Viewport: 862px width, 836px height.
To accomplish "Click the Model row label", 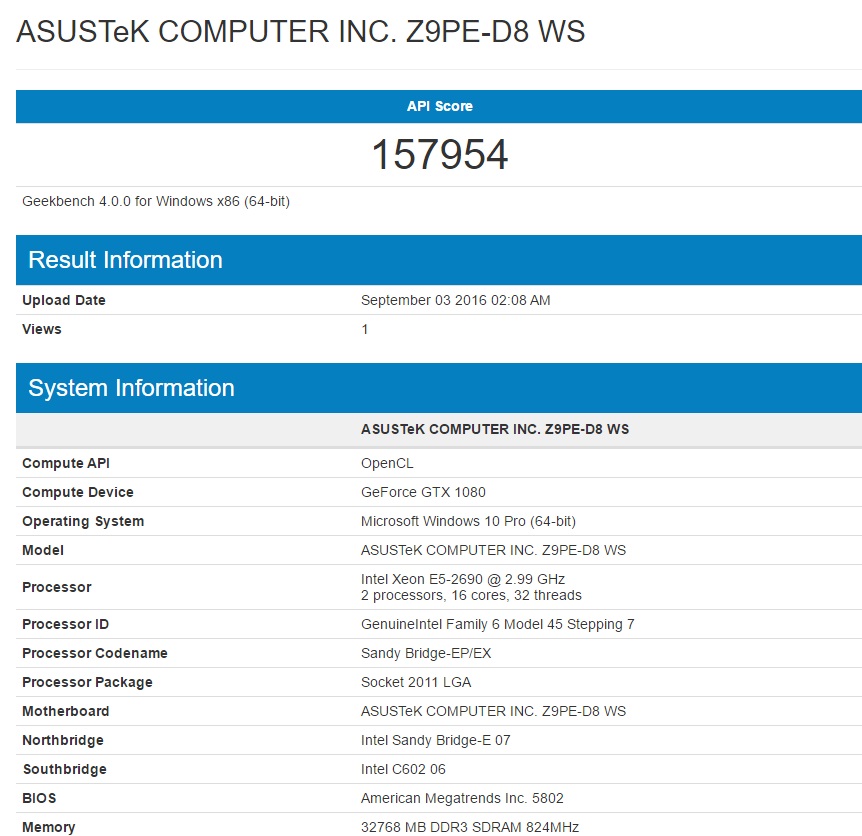I will point(43,550).
